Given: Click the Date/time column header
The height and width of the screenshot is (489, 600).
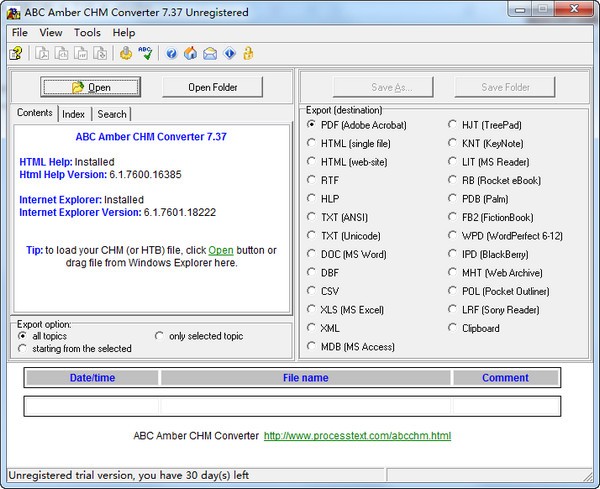Looking at the screenshot, I should (x=92, y=378).
